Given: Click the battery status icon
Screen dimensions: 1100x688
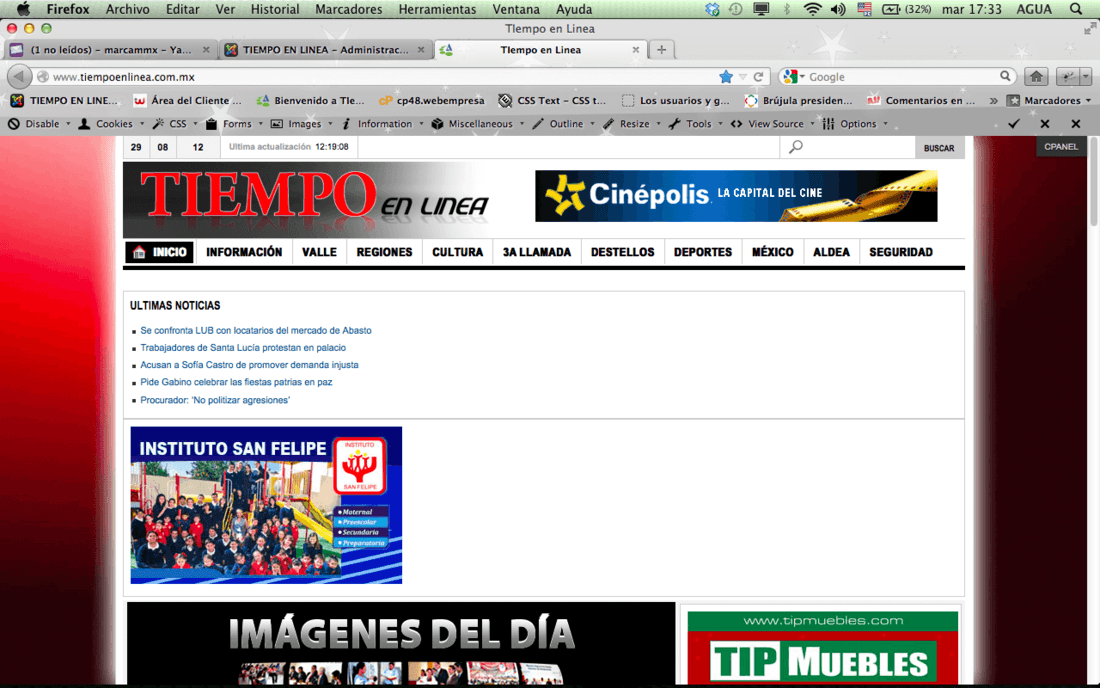Looking at the screenshot, I should 891,9.
